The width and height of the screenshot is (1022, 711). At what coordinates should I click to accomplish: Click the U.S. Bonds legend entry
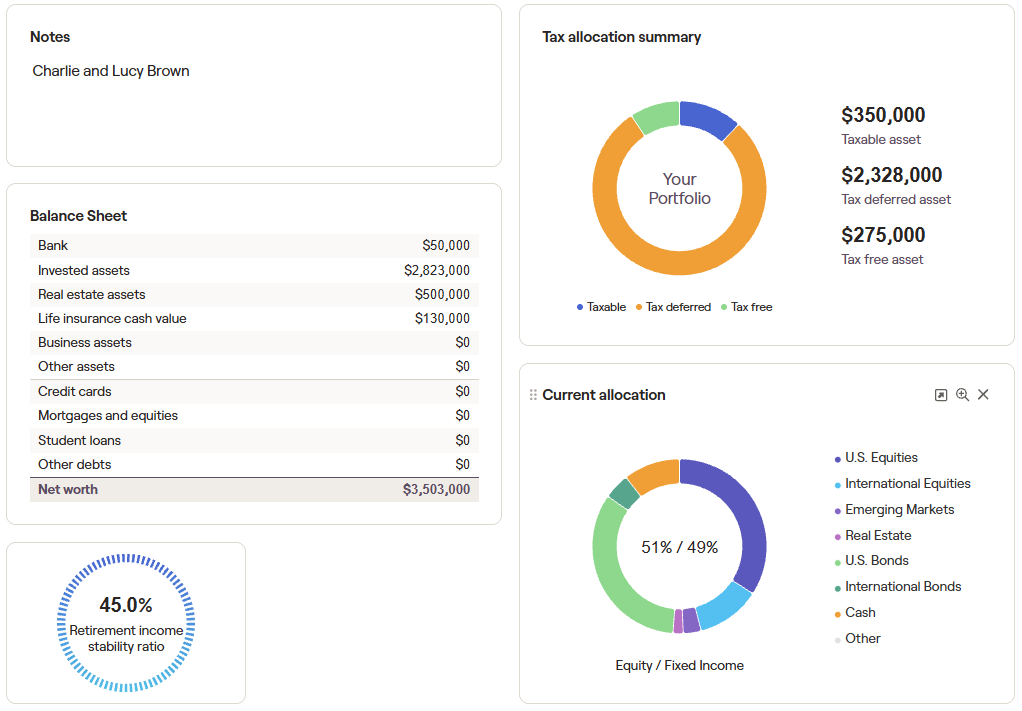[876, 561]
